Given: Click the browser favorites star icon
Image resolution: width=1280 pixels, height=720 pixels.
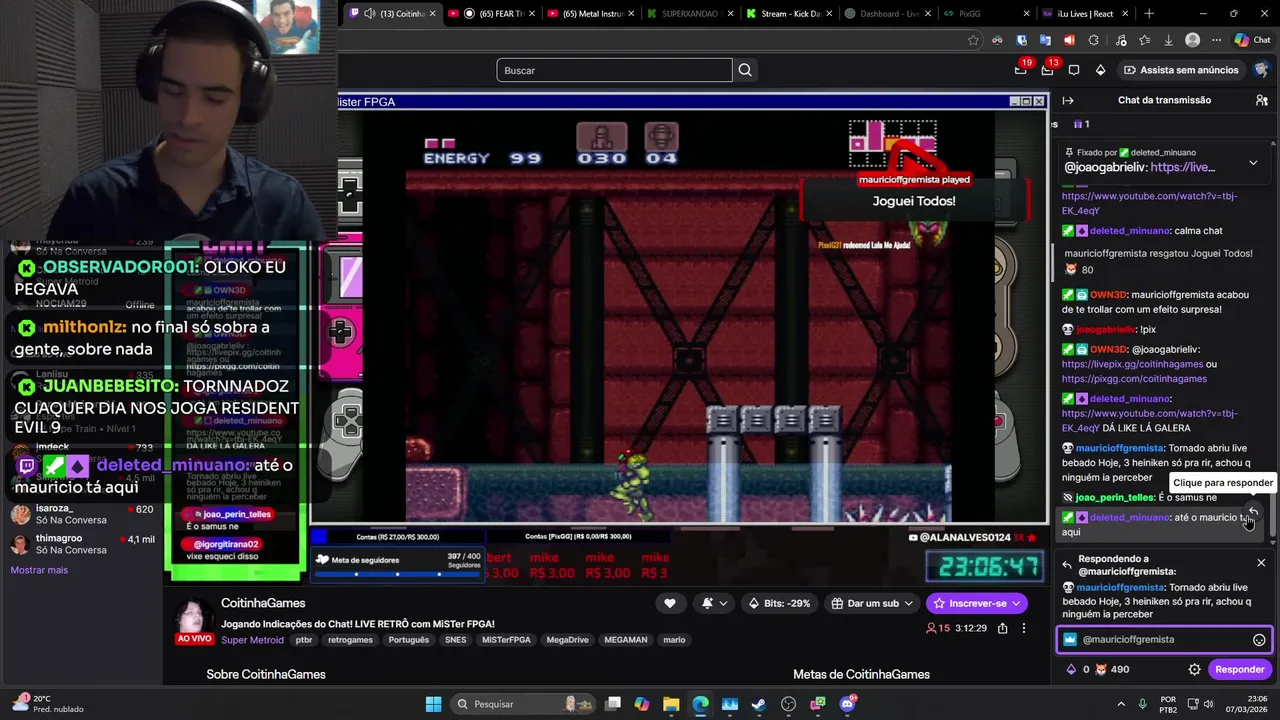Looking at the screenshot, I should [973, 40].
